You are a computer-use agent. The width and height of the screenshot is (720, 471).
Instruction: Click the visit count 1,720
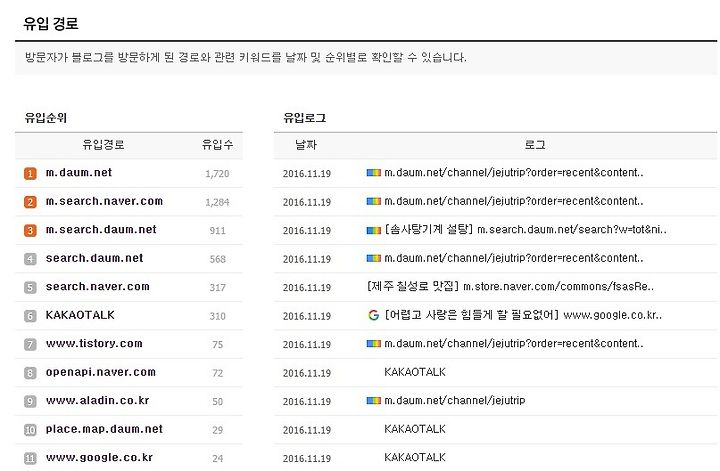click(x=217, y=174)
